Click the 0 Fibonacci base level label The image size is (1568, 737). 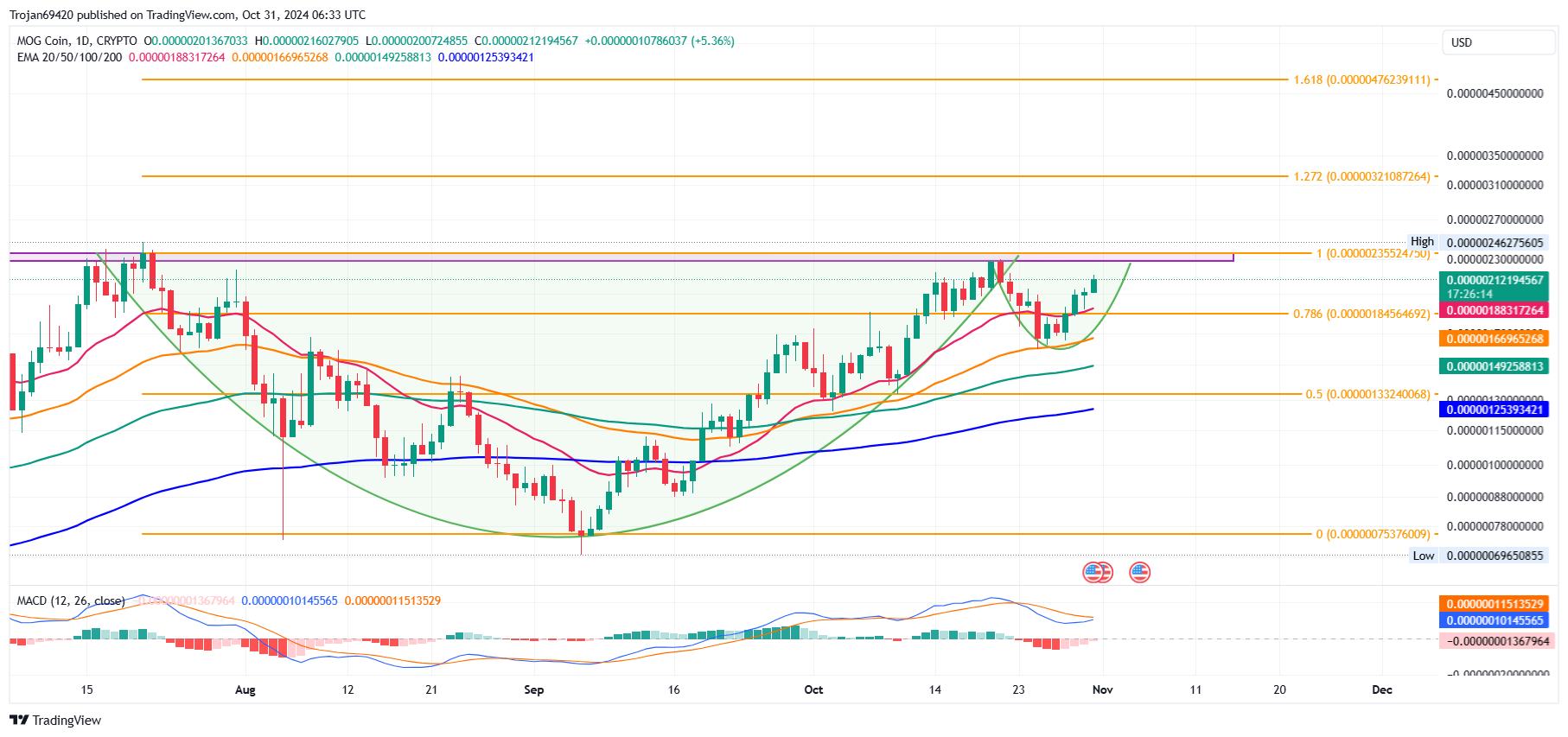coord(1372,534)
